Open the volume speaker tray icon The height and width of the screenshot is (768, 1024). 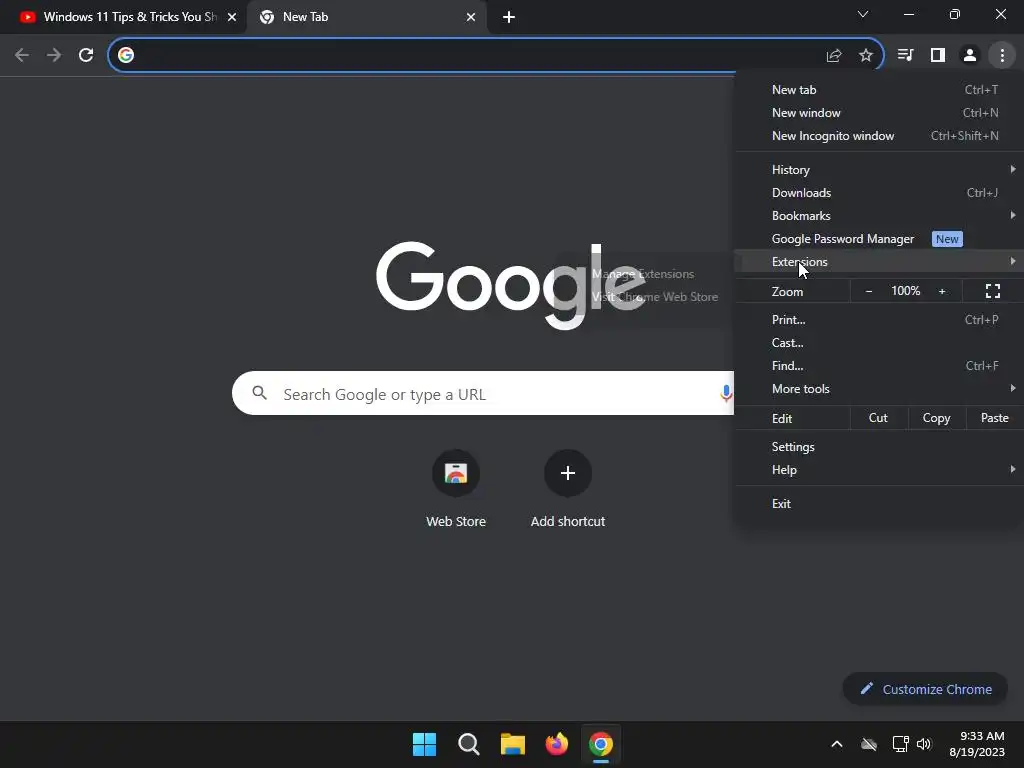tap(924, 744)
